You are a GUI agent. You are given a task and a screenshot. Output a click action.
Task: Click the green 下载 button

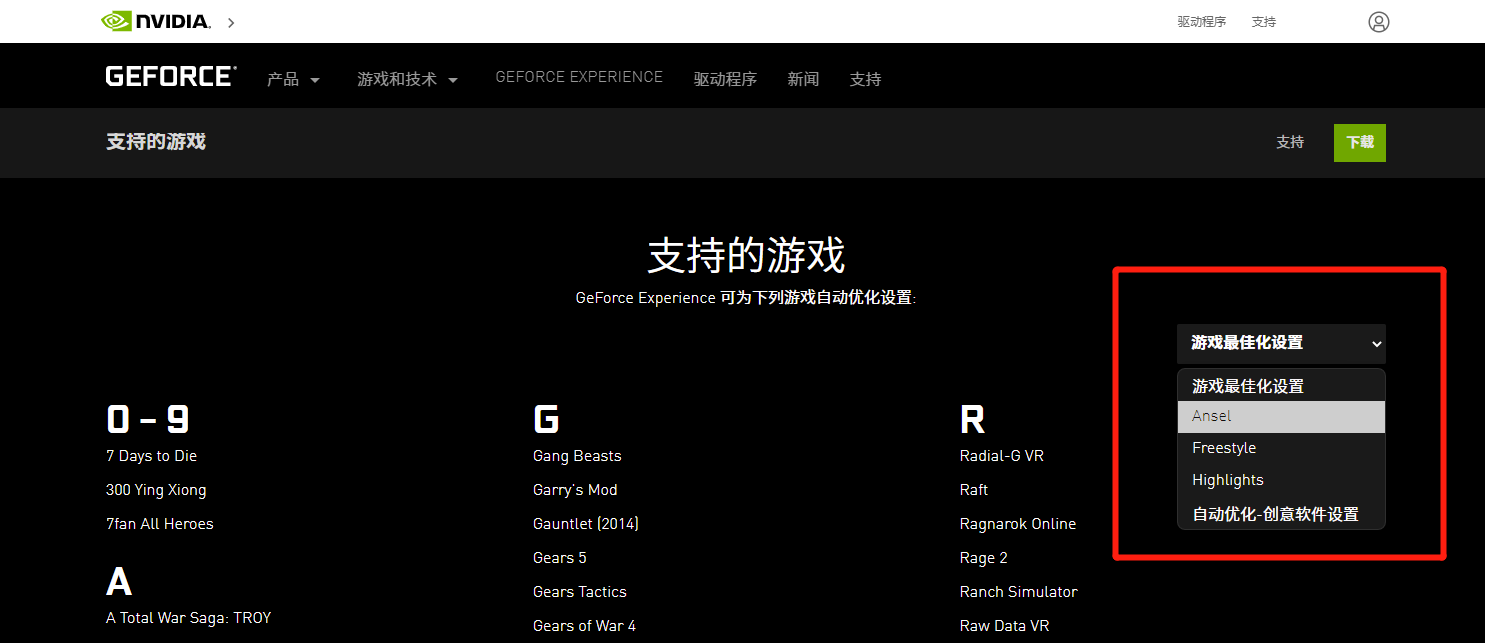pyautogui.click(x=1360, y=143)
